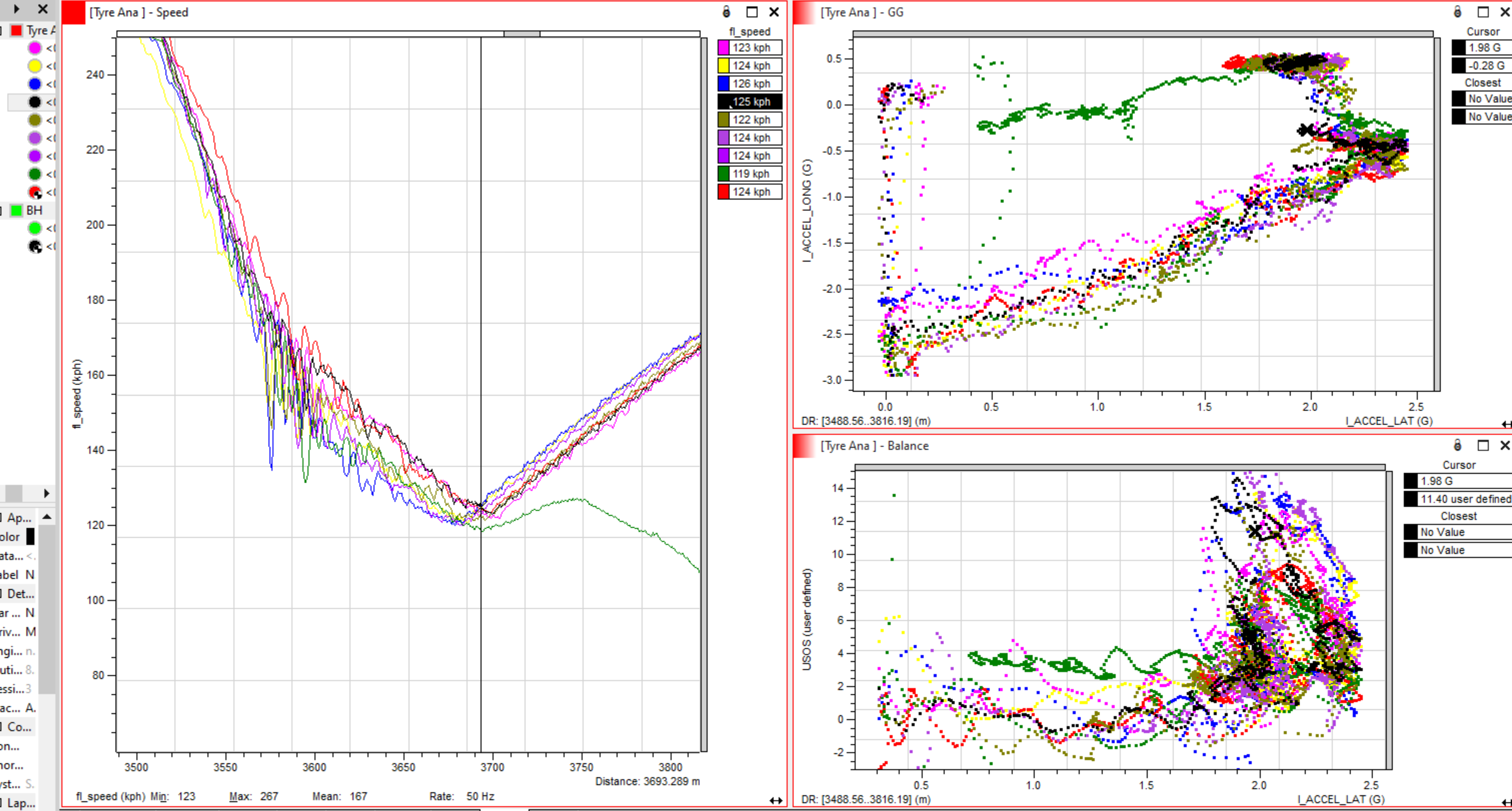Select the magenta lap circle in the lap list

pyautogui.click(x=35, y=48)
